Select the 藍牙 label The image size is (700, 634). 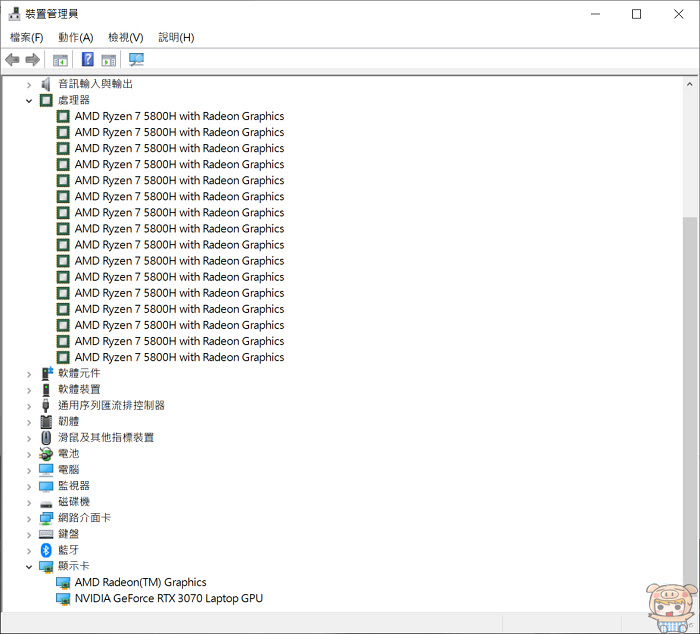click(68, 550)
